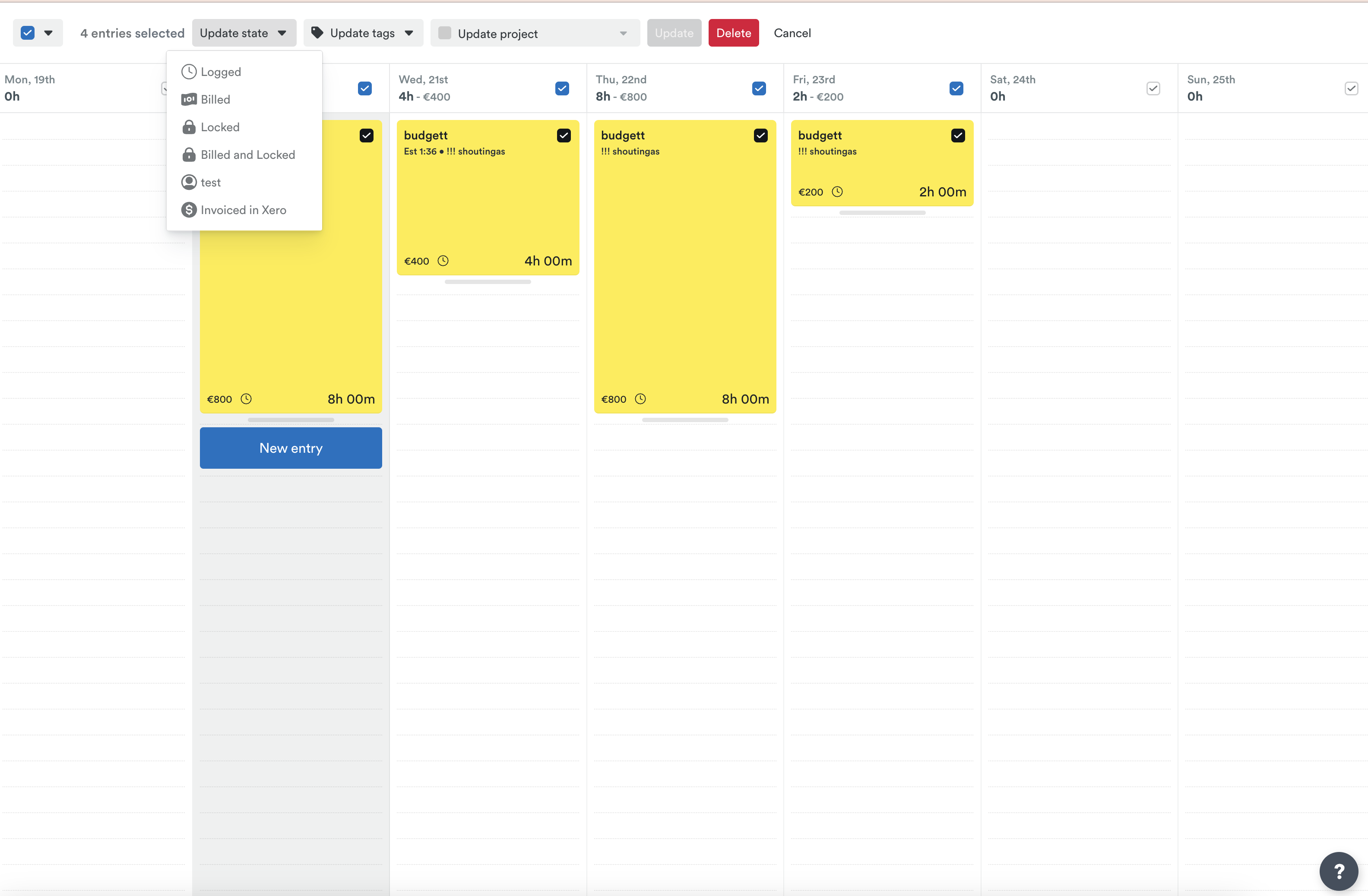The height and width of the screenshot is (896, 1368).
Task: Click the clock icon on Wednesday's budgett entry
Action: click(x=443, y=260)
